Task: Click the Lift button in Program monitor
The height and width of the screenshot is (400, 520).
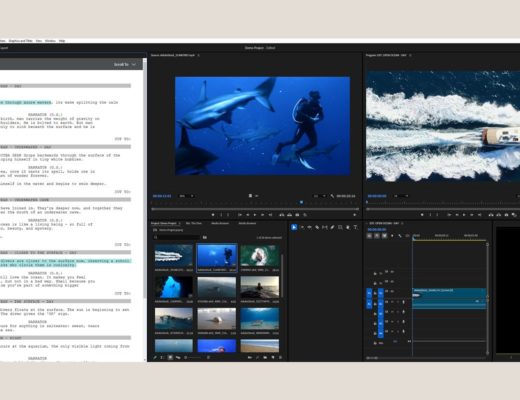Action: tap(491, 215)
